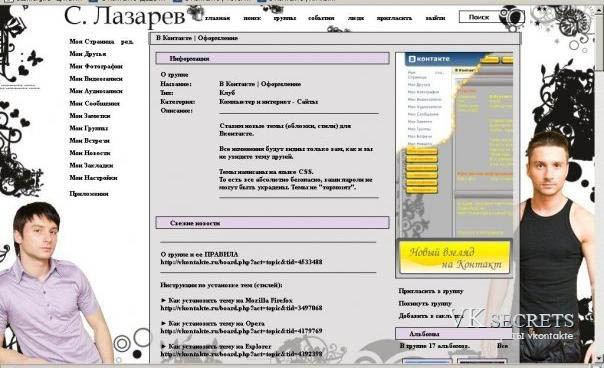Viewport: 604px width, 368px height.
Task: Open Мои Фотографии in the sidebar
Action: [96, 66]
